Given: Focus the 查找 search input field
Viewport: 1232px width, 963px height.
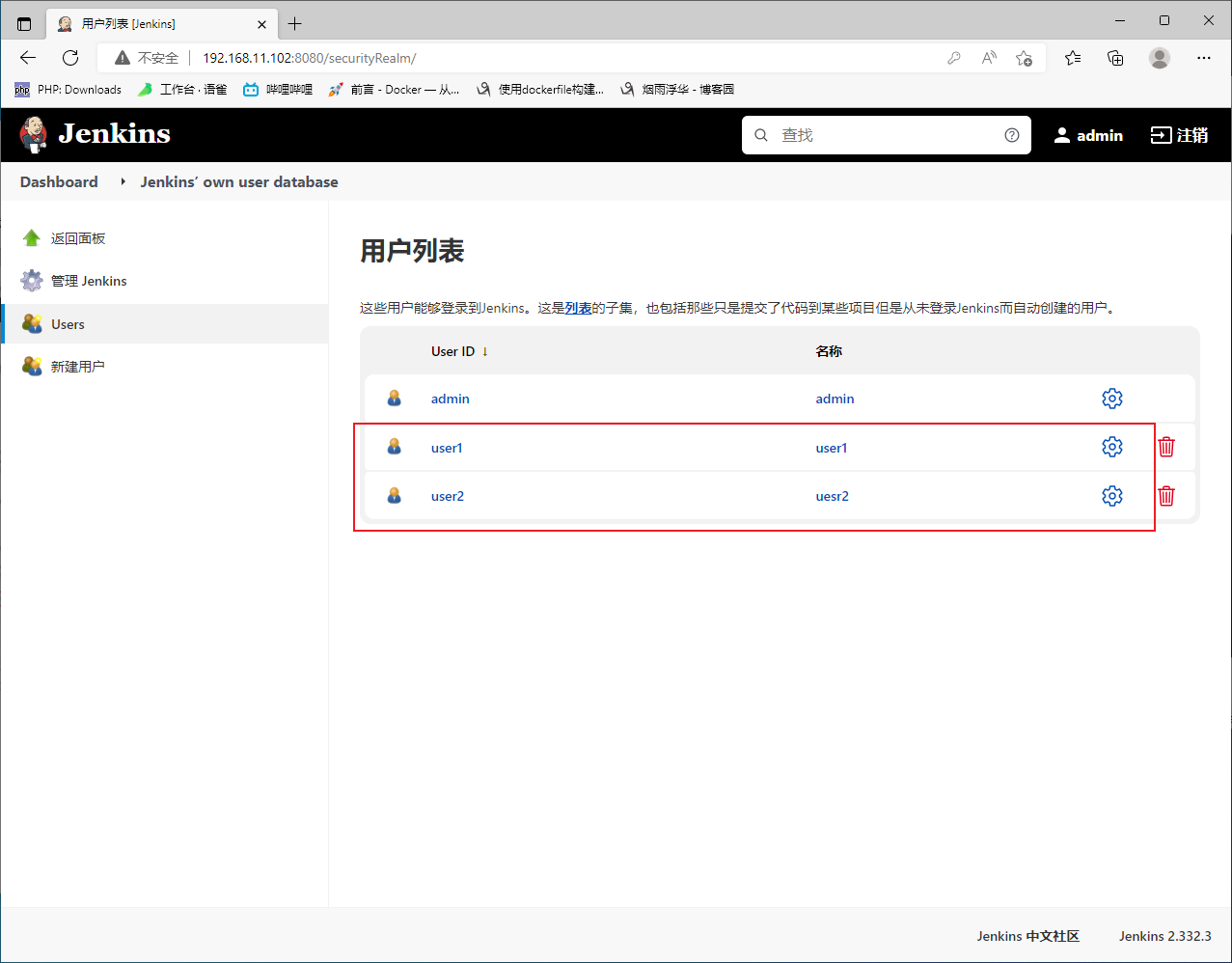Looking at the screenshot, I should [x=887, y=135].
